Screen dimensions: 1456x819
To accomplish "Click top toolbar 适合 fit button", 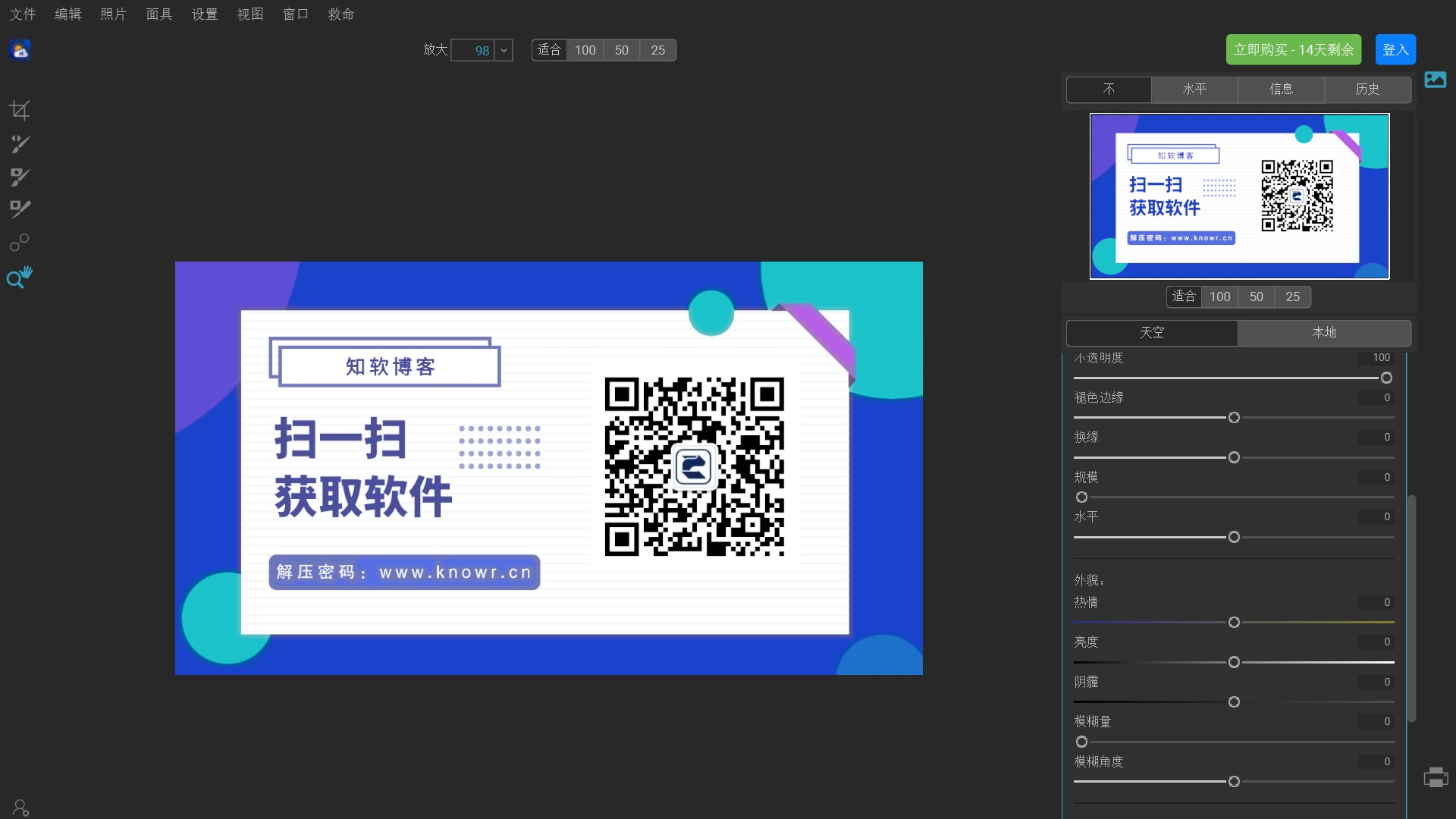I will click(549, 50).
